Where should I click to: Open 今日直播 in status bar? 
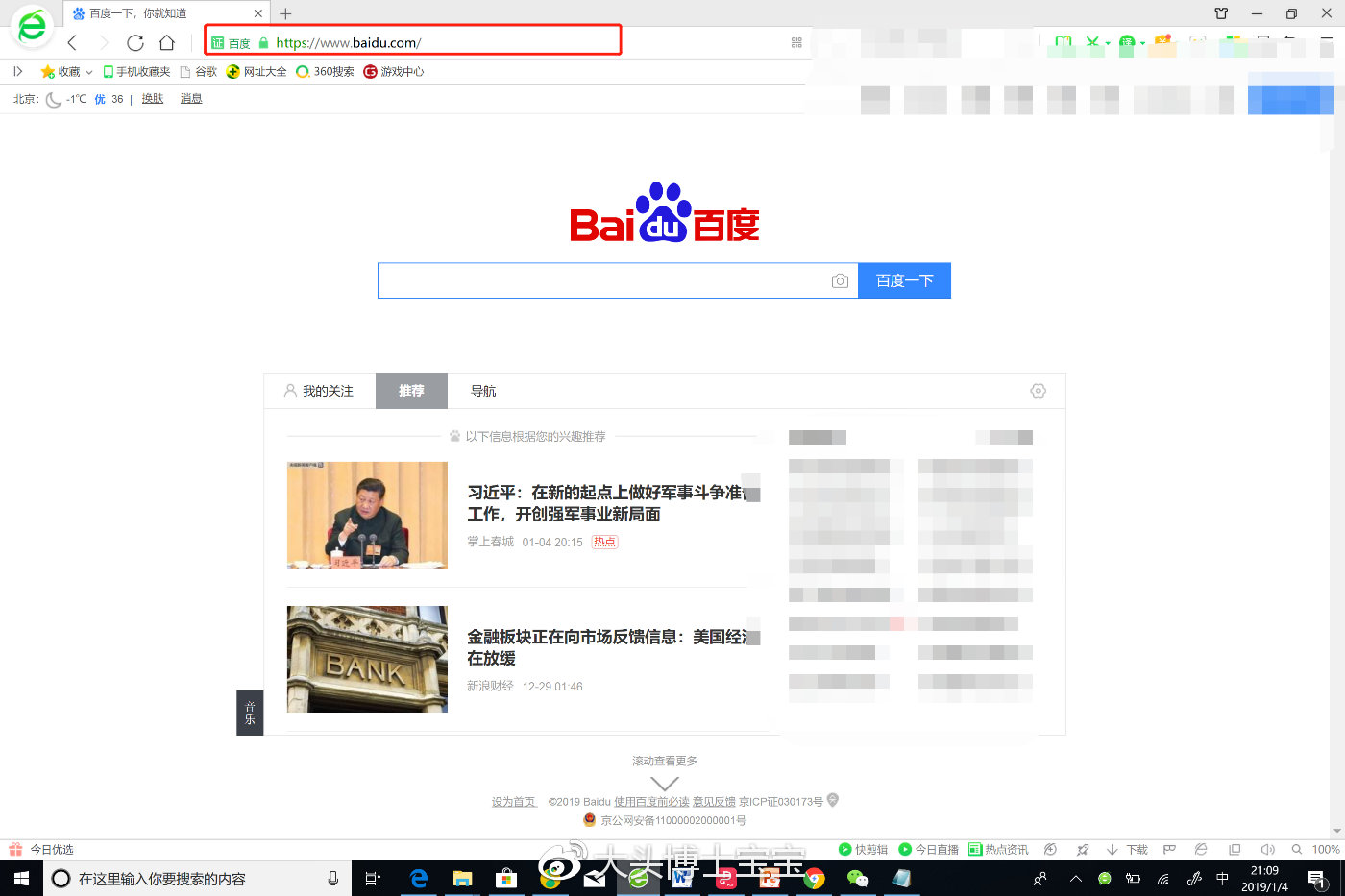928,850
